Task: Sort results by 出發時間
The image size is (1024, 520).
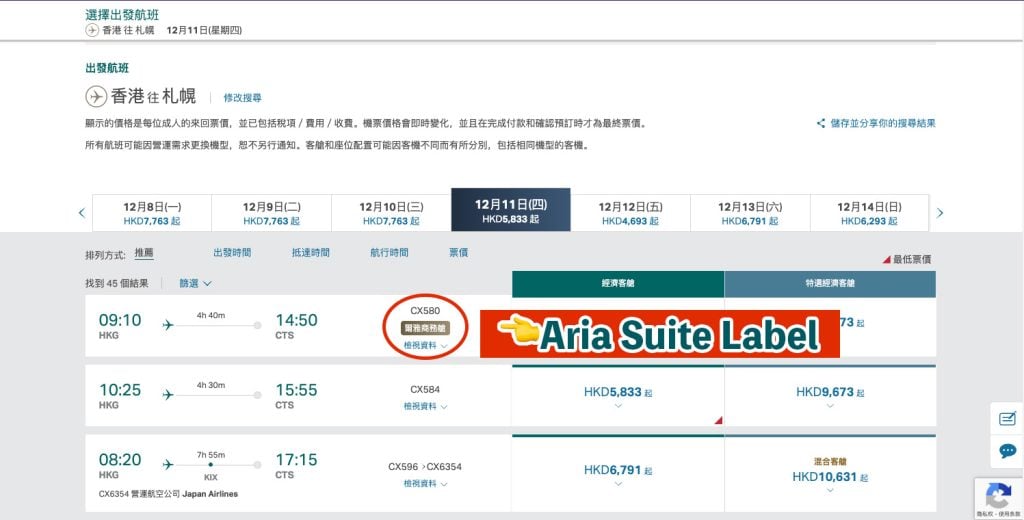Action: coord(232,253)
